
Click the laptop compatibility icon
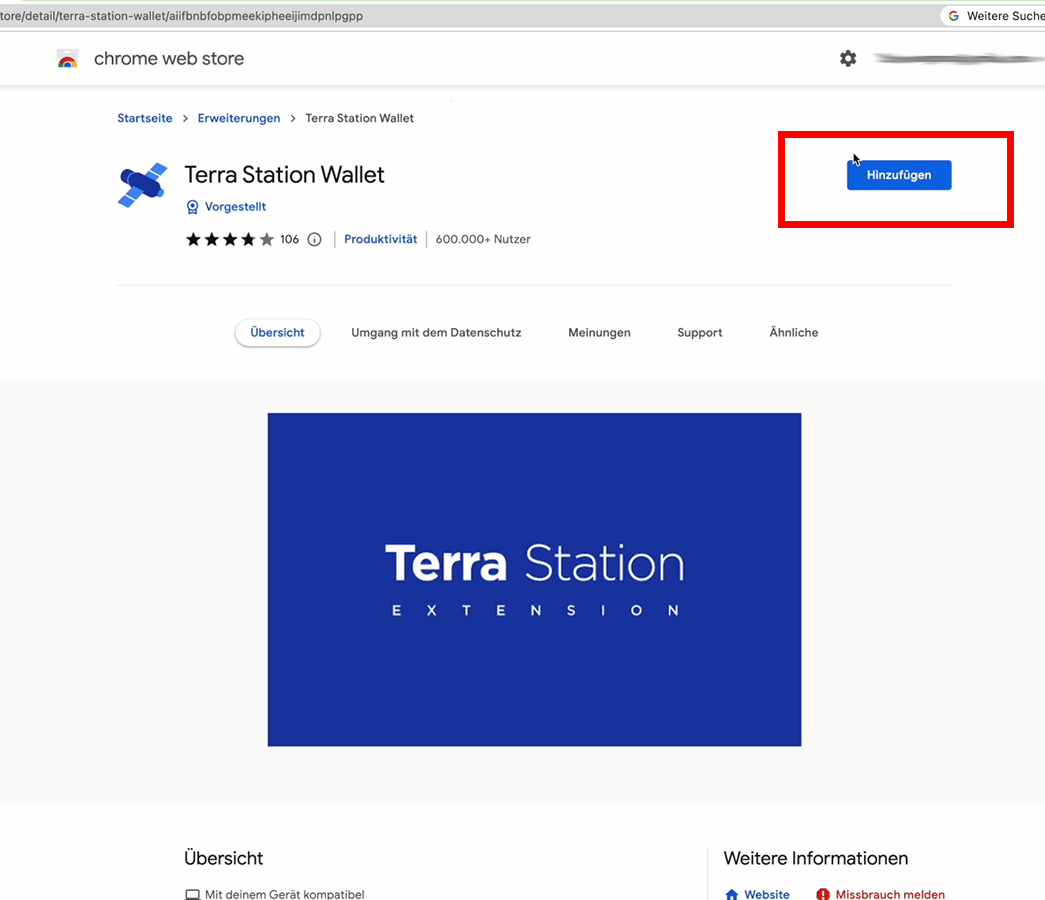(192, 894)
